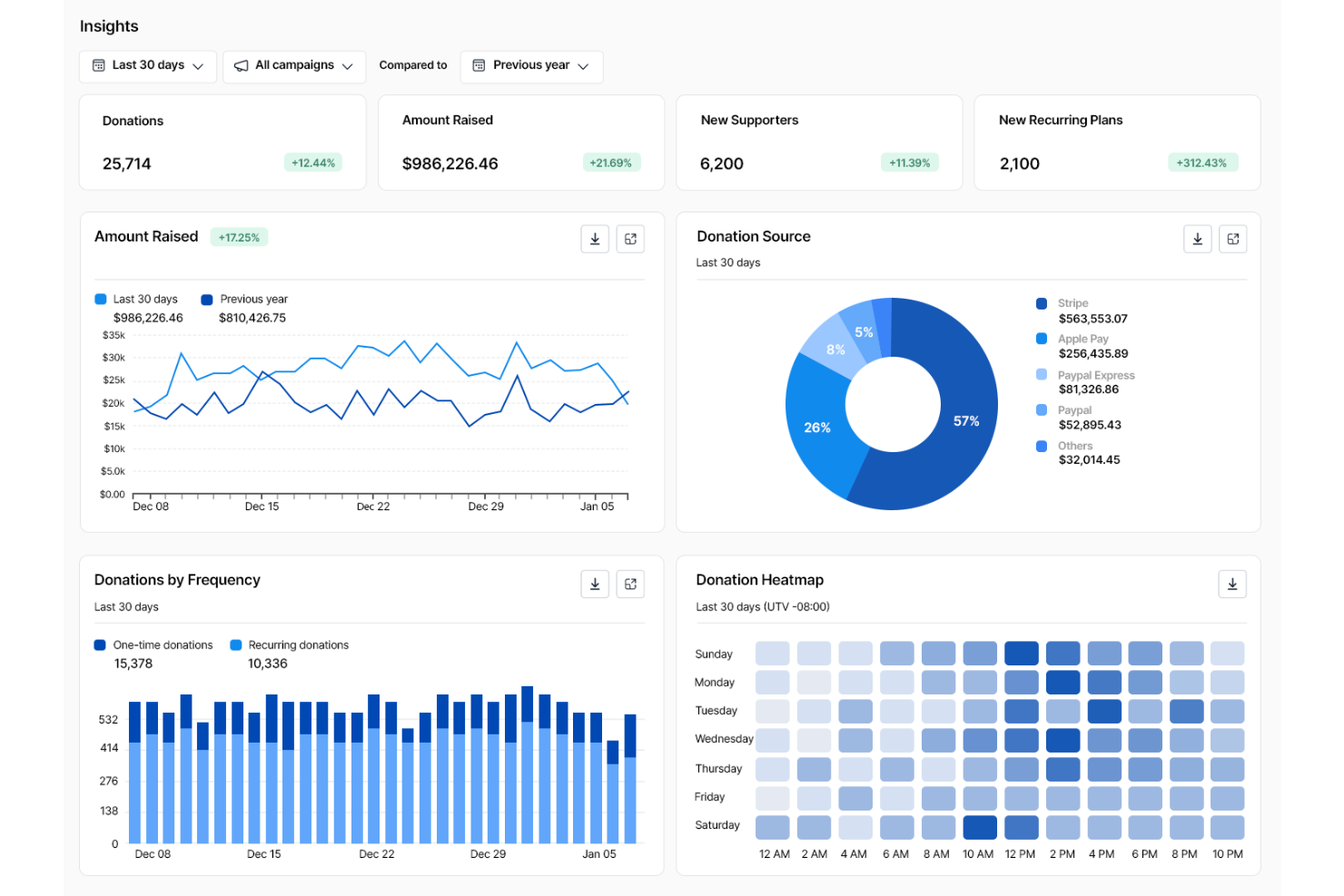Open Donation Source chart in fullscreen view
Viewport: 1344px width, 896px height.
click(x=1232, y=238)
